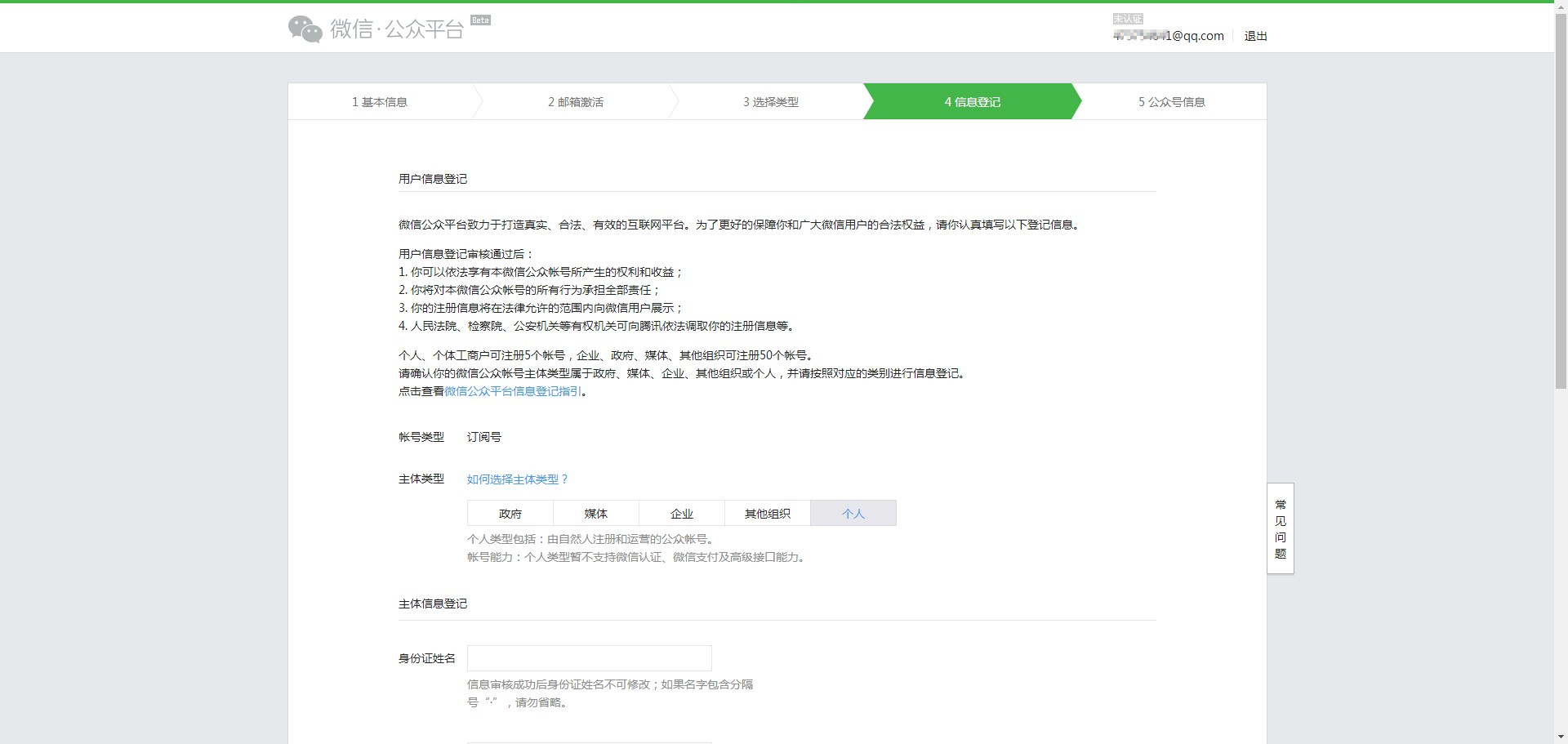
Task: Go to step 3 选择类型
Action: [x=770, y=101]
